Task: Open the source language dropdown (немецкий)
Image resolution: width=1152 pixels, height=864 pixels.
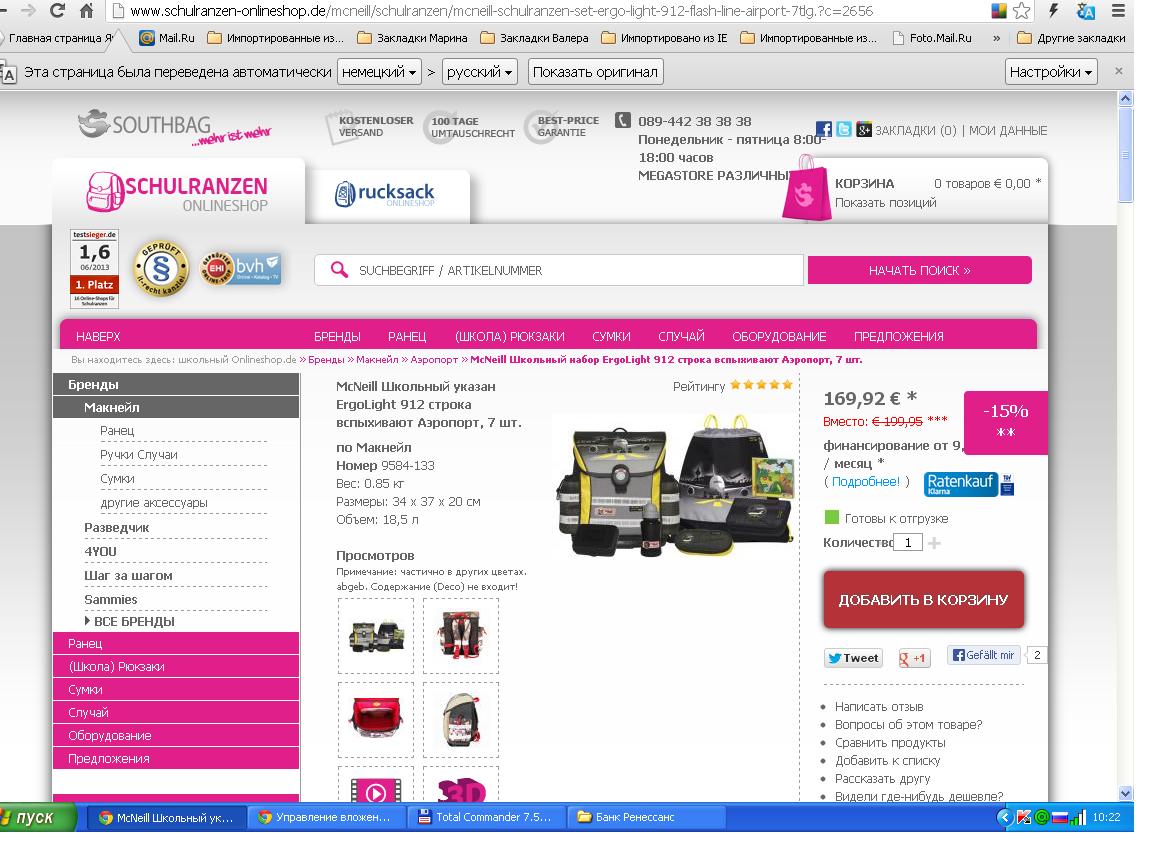Action: pos(379,72)
